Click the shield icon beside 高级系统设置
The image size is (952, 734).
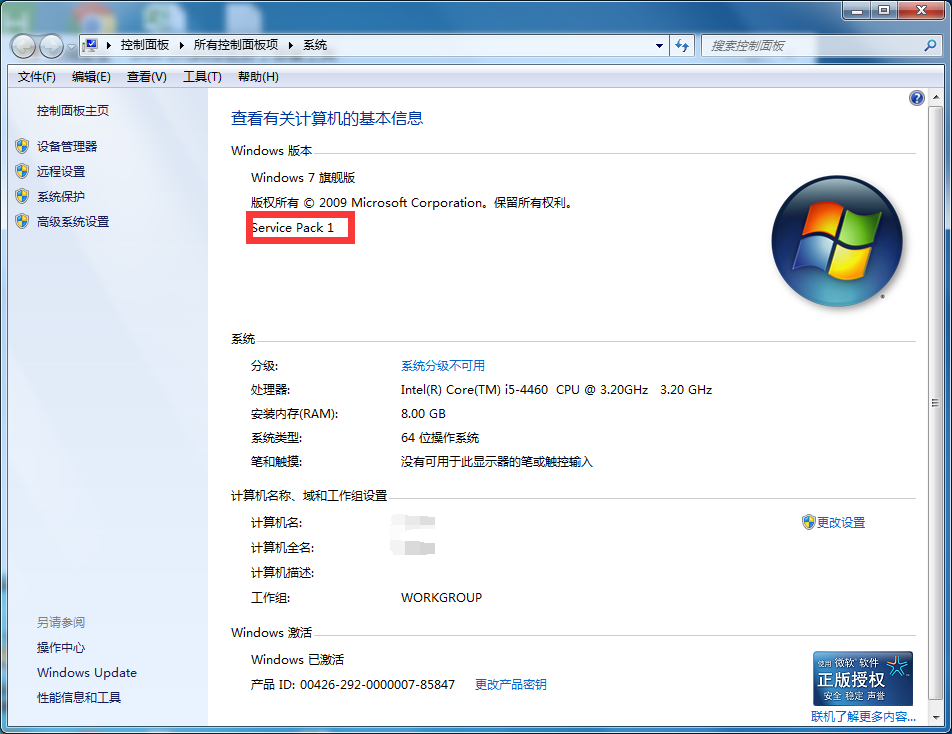22,221
